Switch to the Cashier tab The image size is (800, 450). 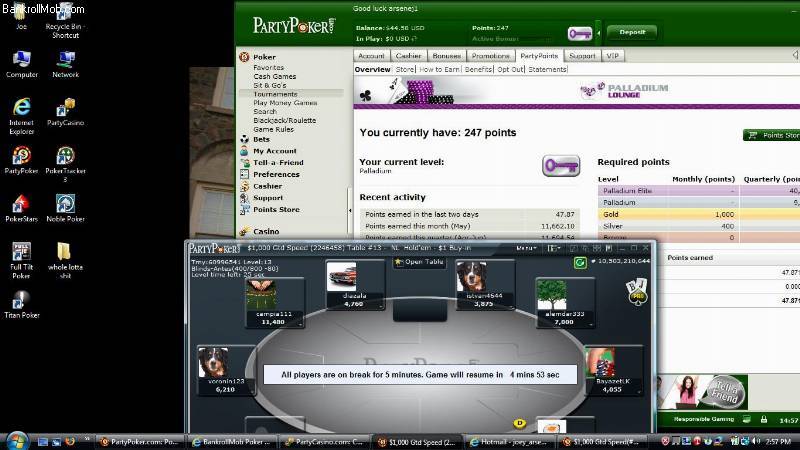click(x=408, y=56)
